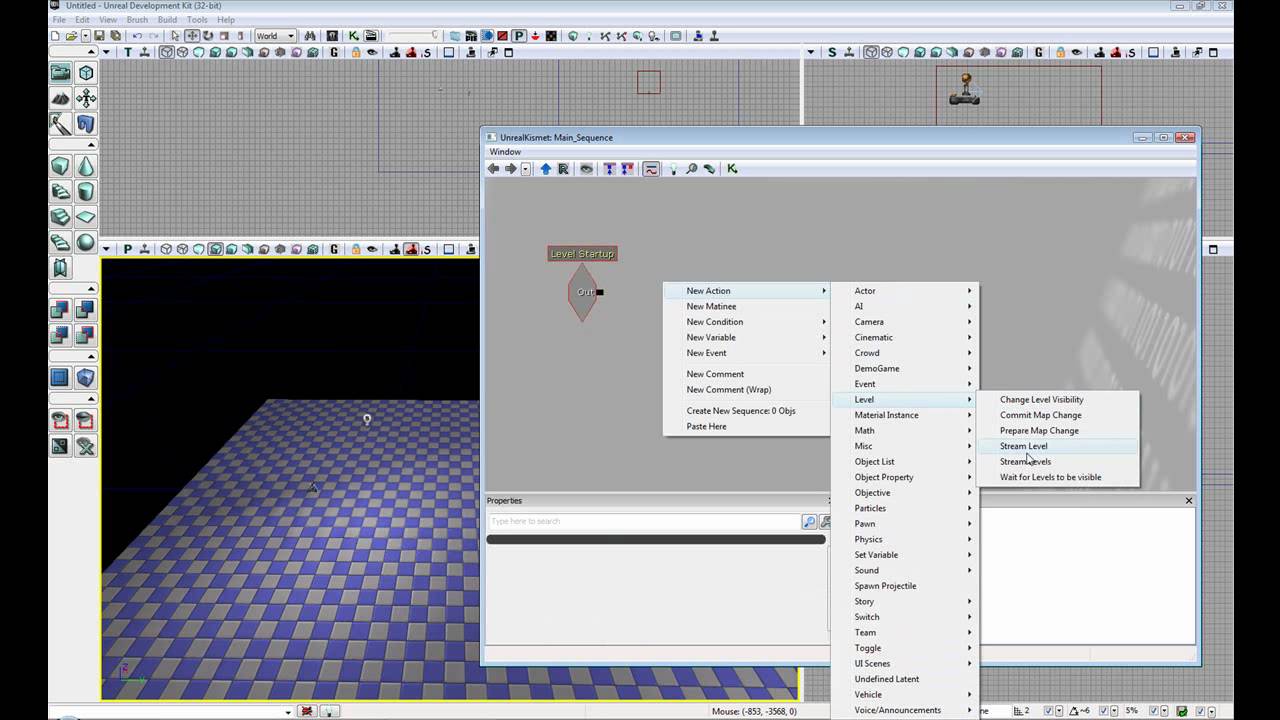The image size is (1280, 720).
Task: Click the green K icon in Kismet toolbar
Action: click(x=732, y=169)
